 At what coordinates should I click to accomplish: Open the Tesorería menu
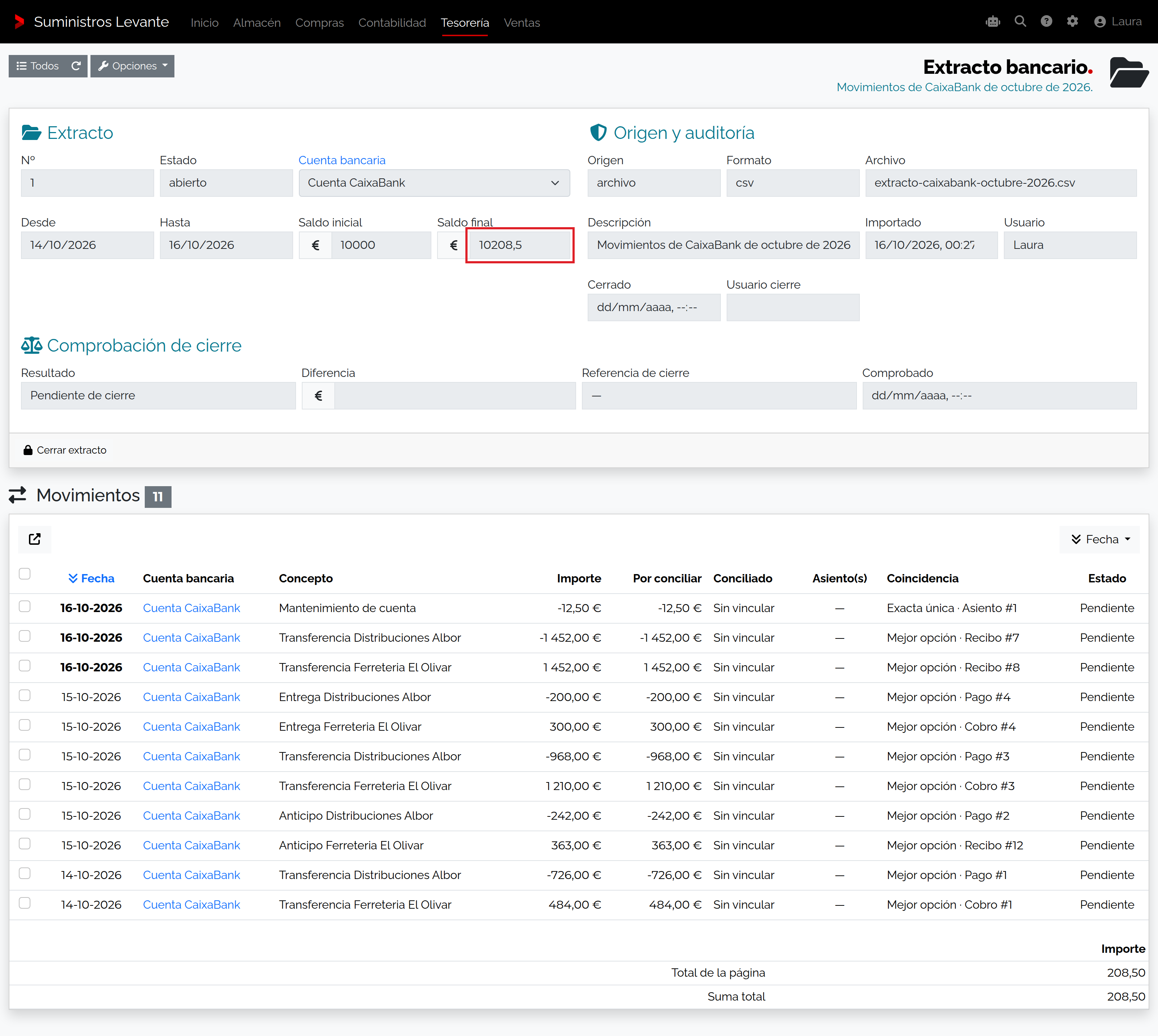pos(465,23)
